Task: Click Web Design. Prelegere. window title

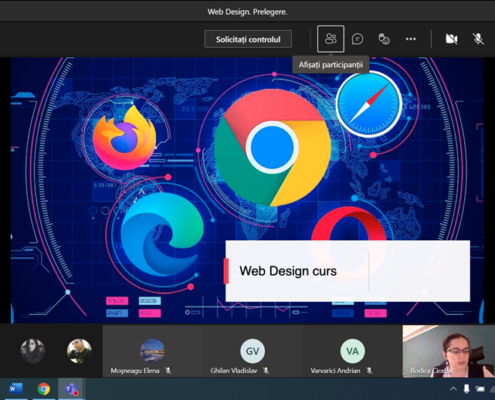Action: coord(247,12)
